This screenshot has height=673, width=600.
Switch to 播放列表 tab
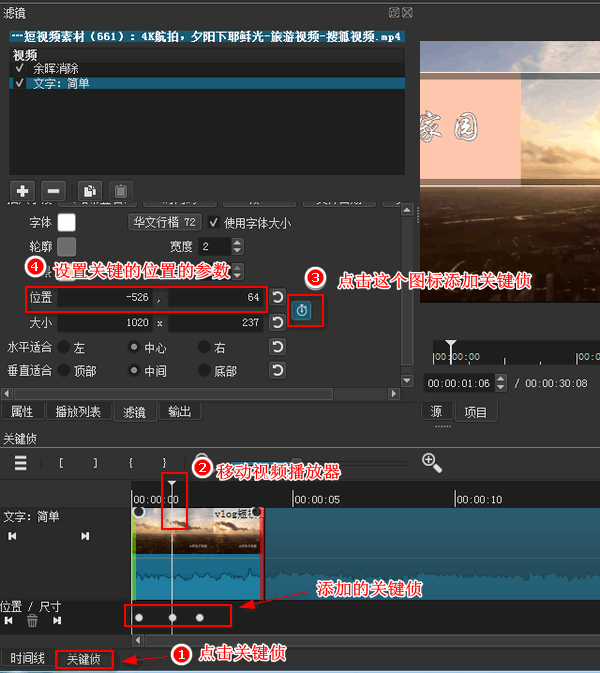coord(78,412)
